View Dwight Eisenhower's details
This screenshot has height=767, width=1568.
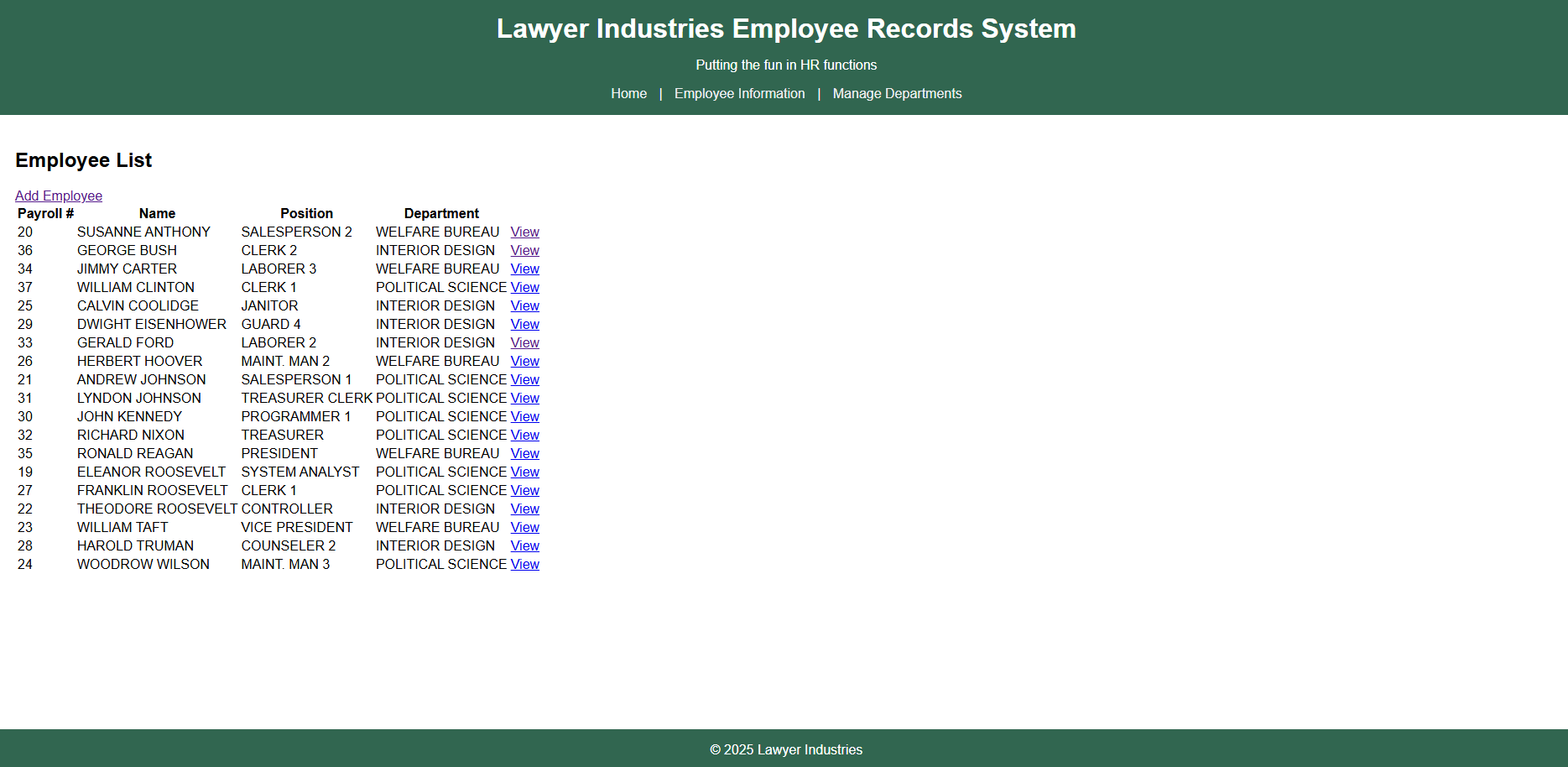coord(524,324)
